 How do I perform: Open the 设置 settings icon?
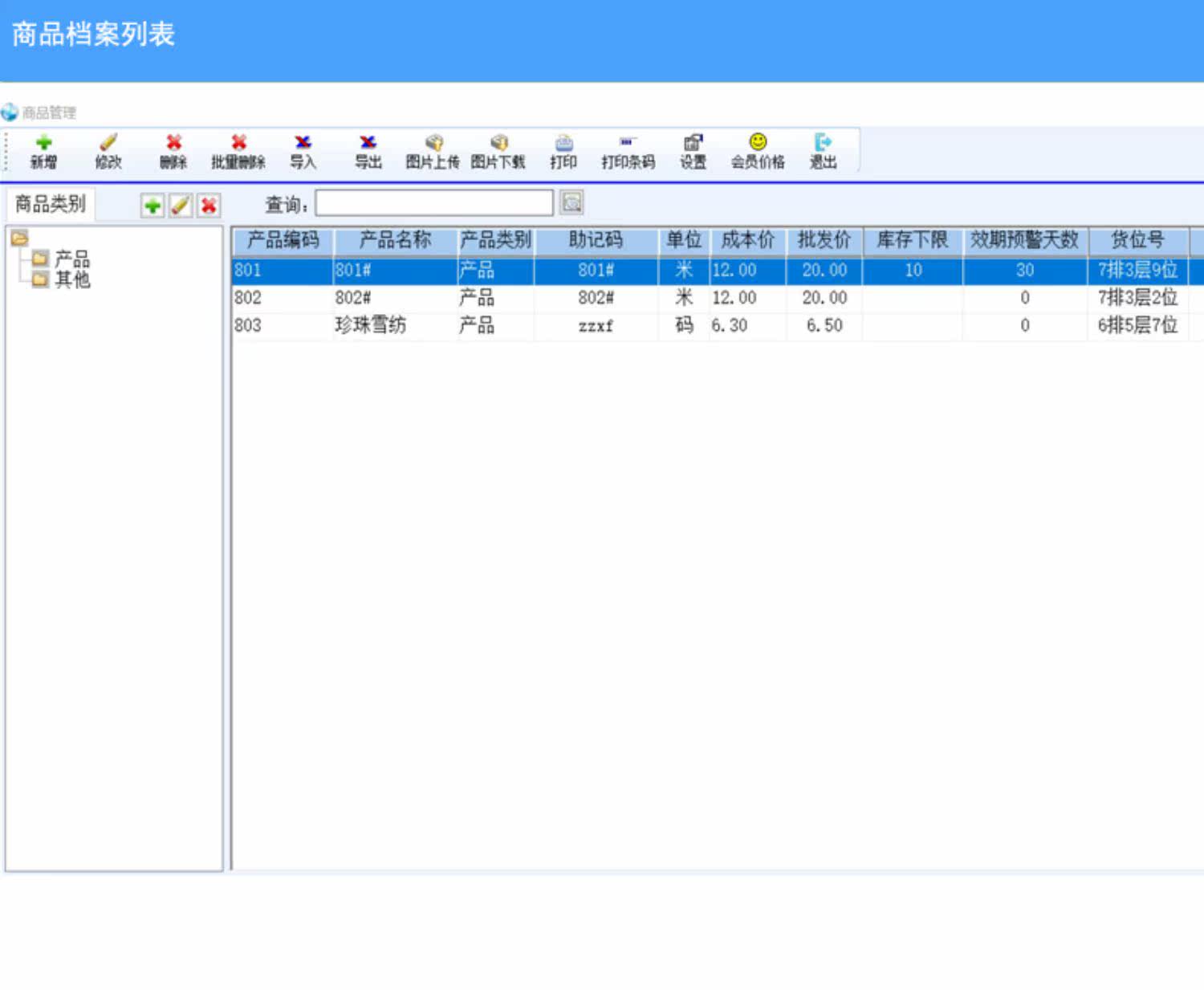pos(693,143)
